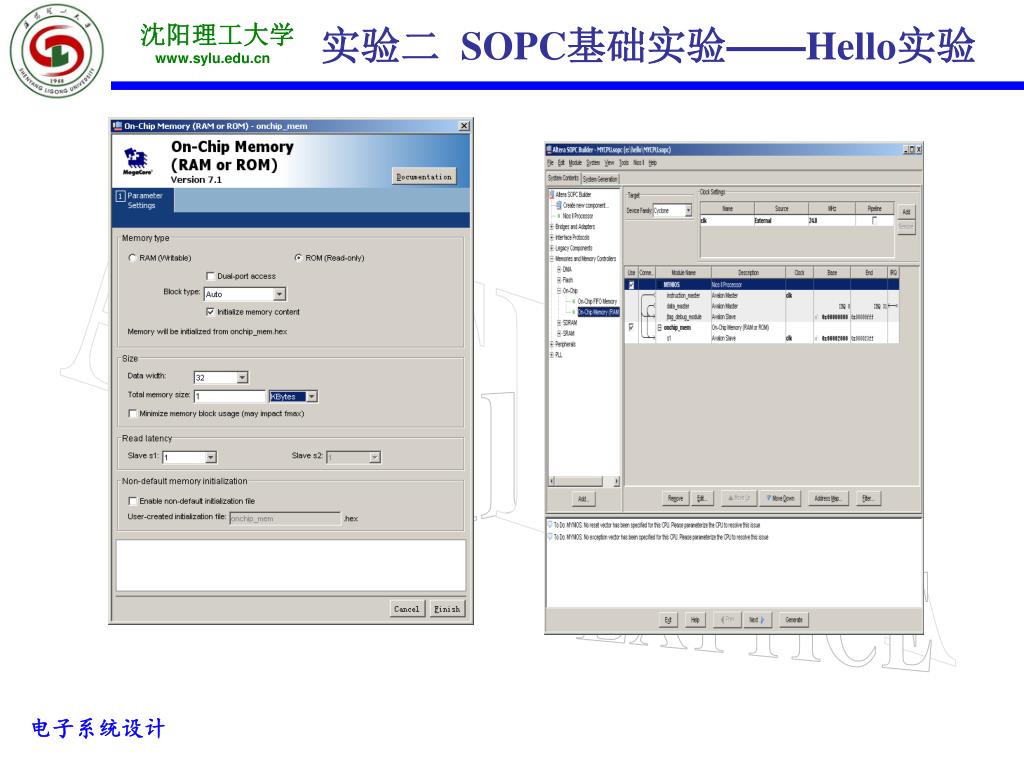Click the On-Chip Memory dialog title bar icon

click(x=117, y=125)
